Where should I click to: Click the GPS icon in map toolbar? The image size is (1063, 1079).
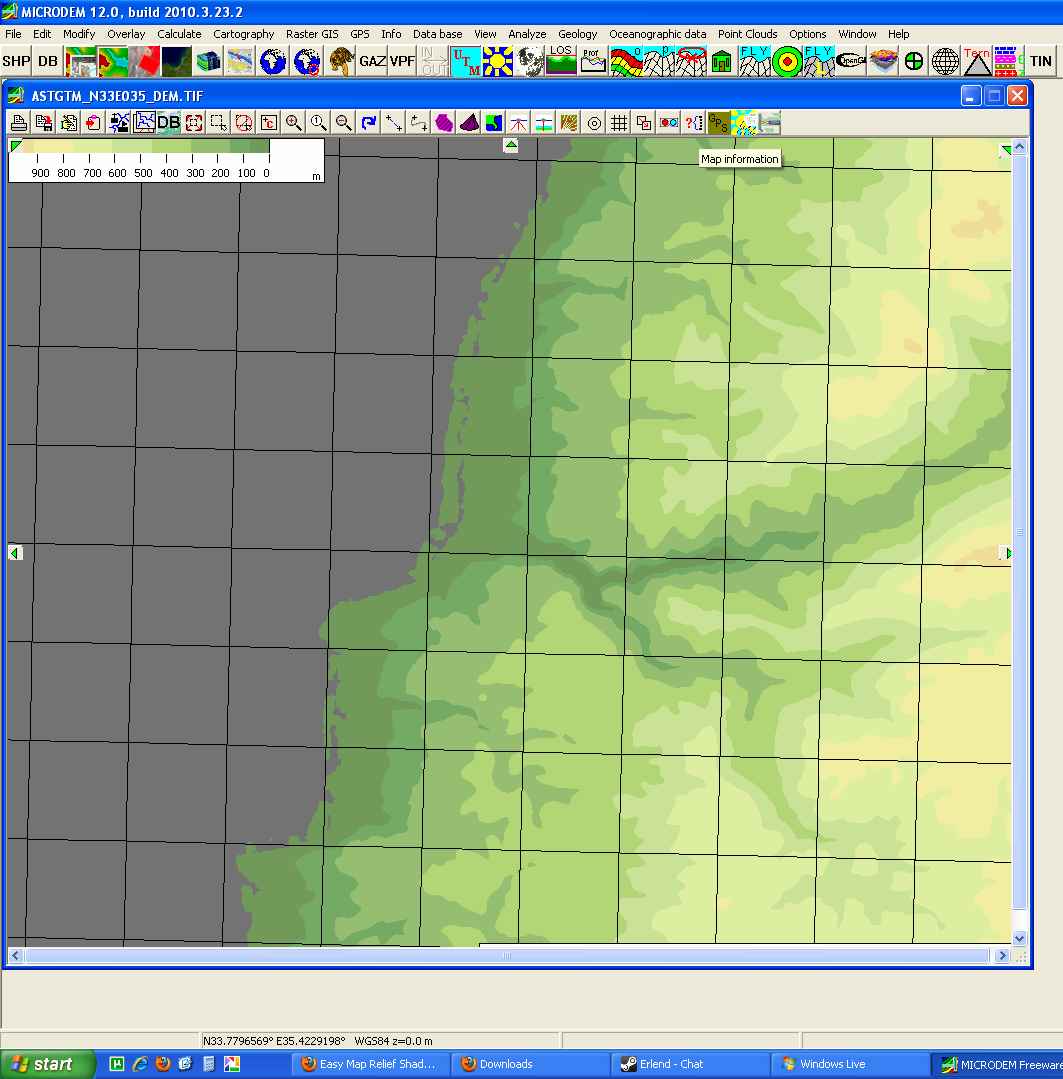[718, 123]
